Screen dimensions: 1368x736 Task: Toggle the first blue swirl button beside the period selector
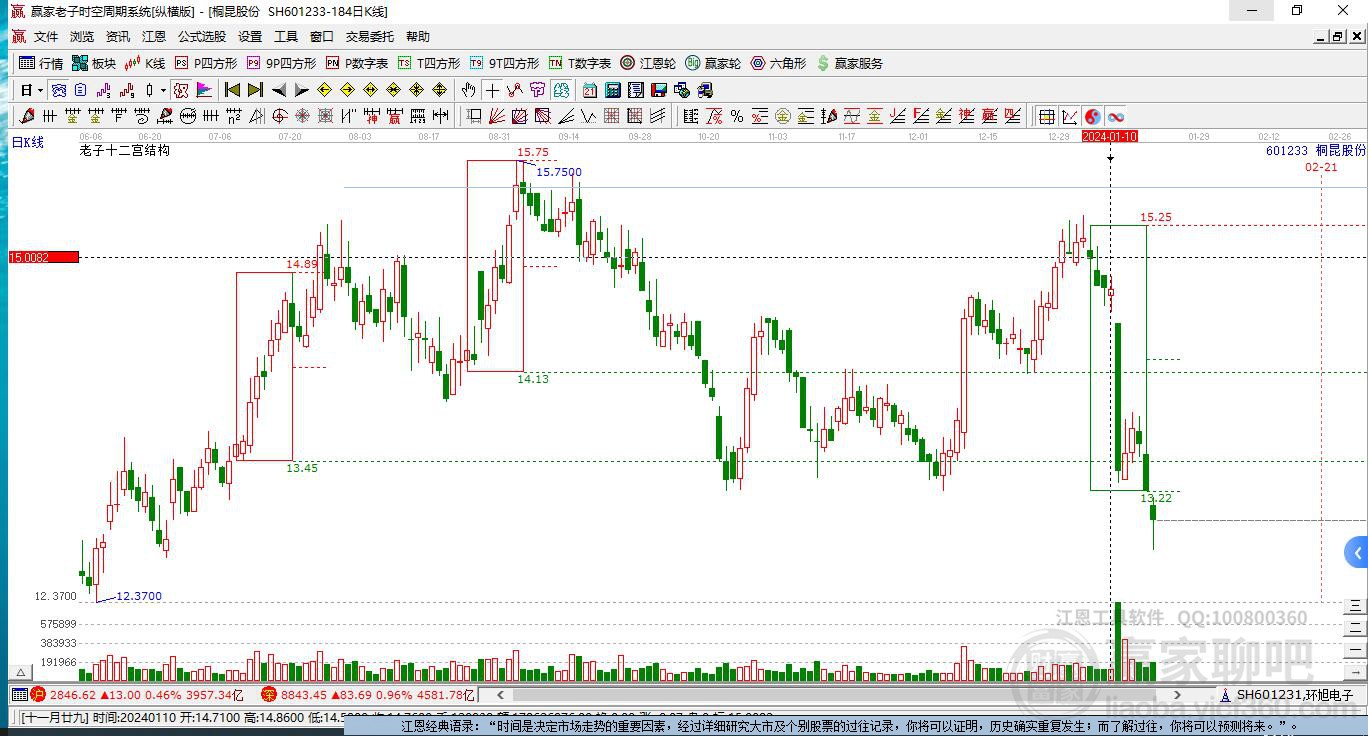tap(59, 90)
